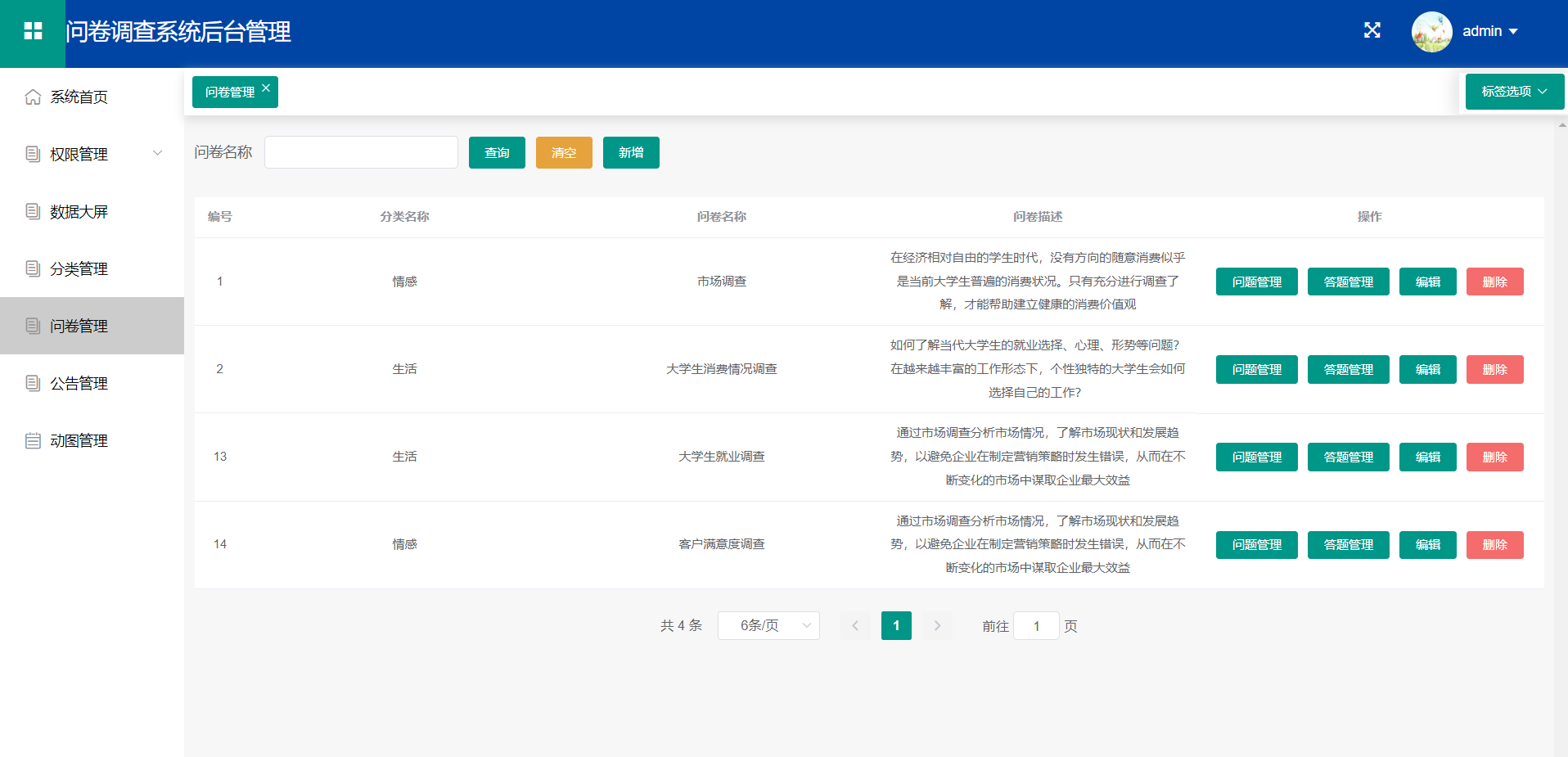Click 编辑 for 市场调查 row
Image resolution: width=1568 pixels, height=757 pixels.
click(x=1428, y=282)
